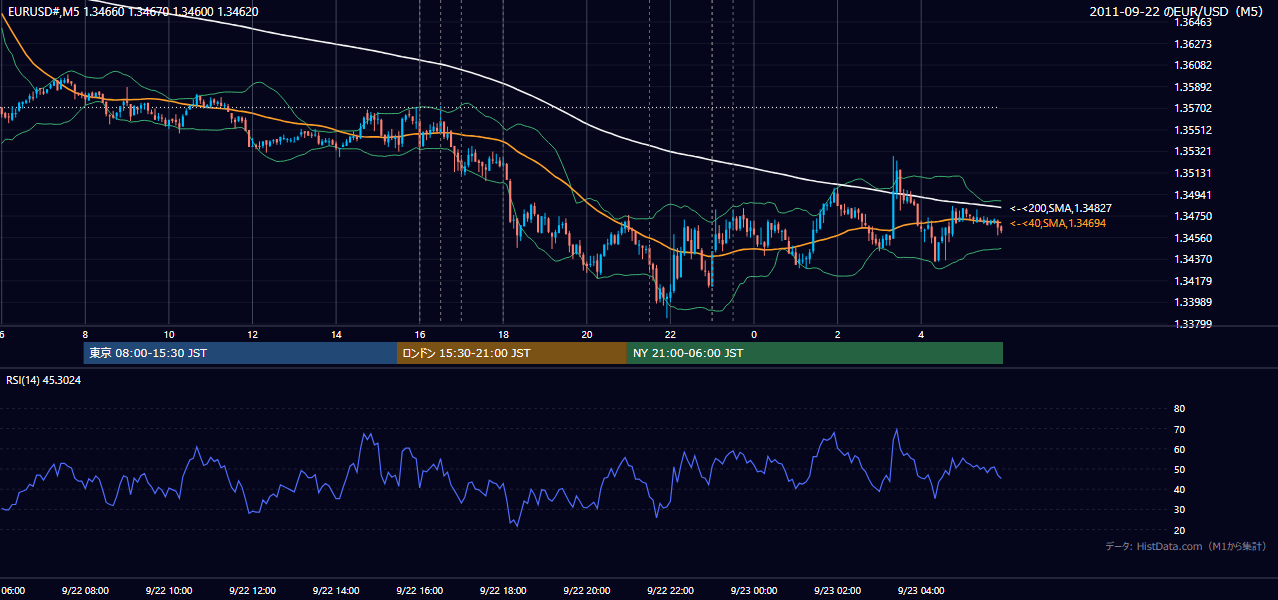Click RSI scale value 20
The width and height of the screenshot is (1278, 600).
tap(1179, 530)
